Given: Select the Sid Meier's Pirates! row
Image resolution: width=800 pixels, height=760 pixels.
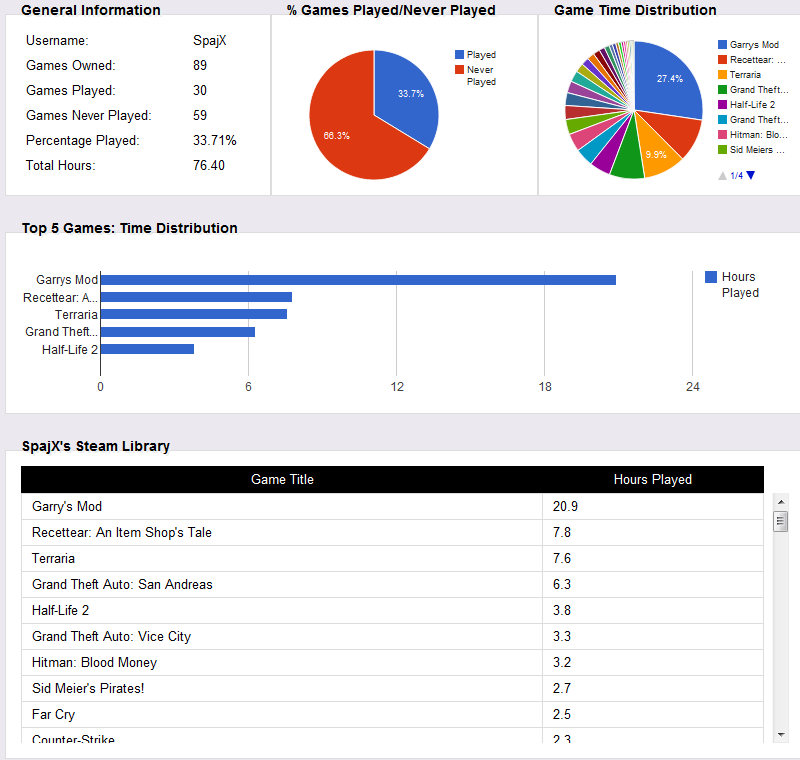Looking at the screenshot, I should point(392,689).
